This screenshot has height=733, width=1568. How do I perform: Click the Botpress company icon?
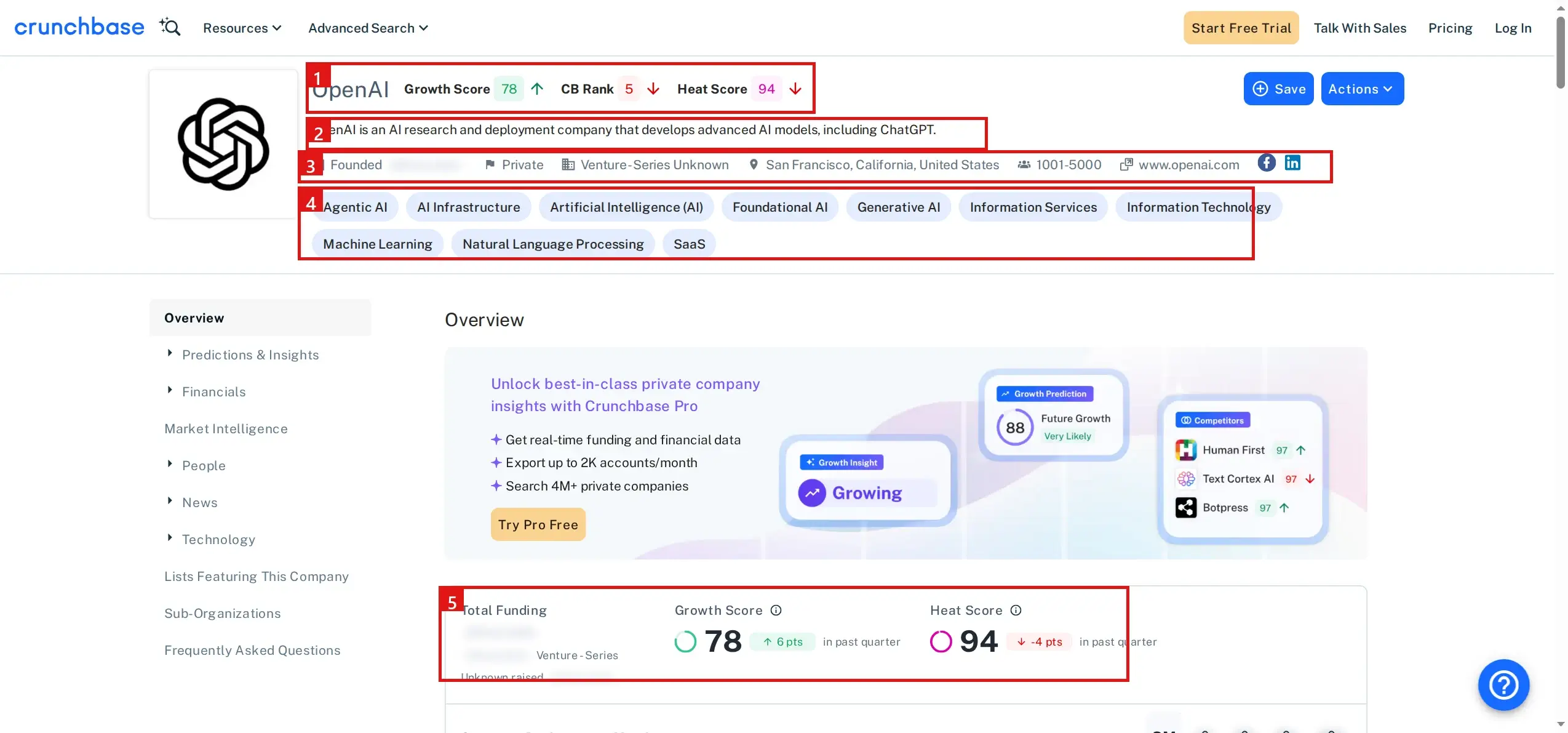[x=1186, y=508]
